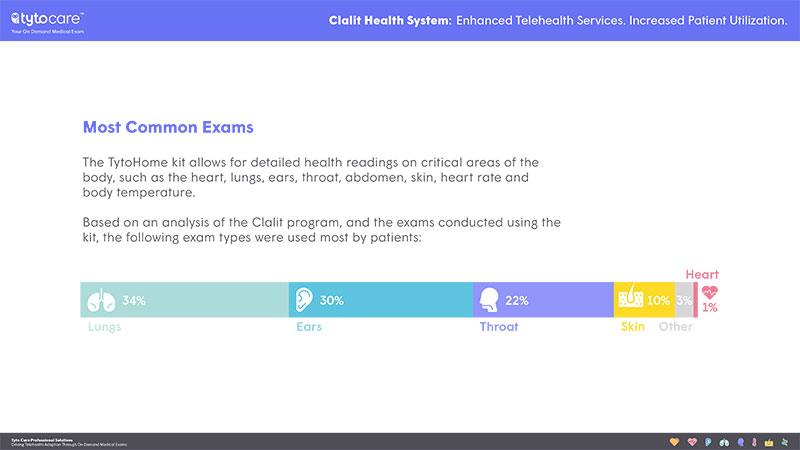Screen dimensions: 800x450
Task: Select the 34% Lungs bar segment
Action: click(185, 300)
